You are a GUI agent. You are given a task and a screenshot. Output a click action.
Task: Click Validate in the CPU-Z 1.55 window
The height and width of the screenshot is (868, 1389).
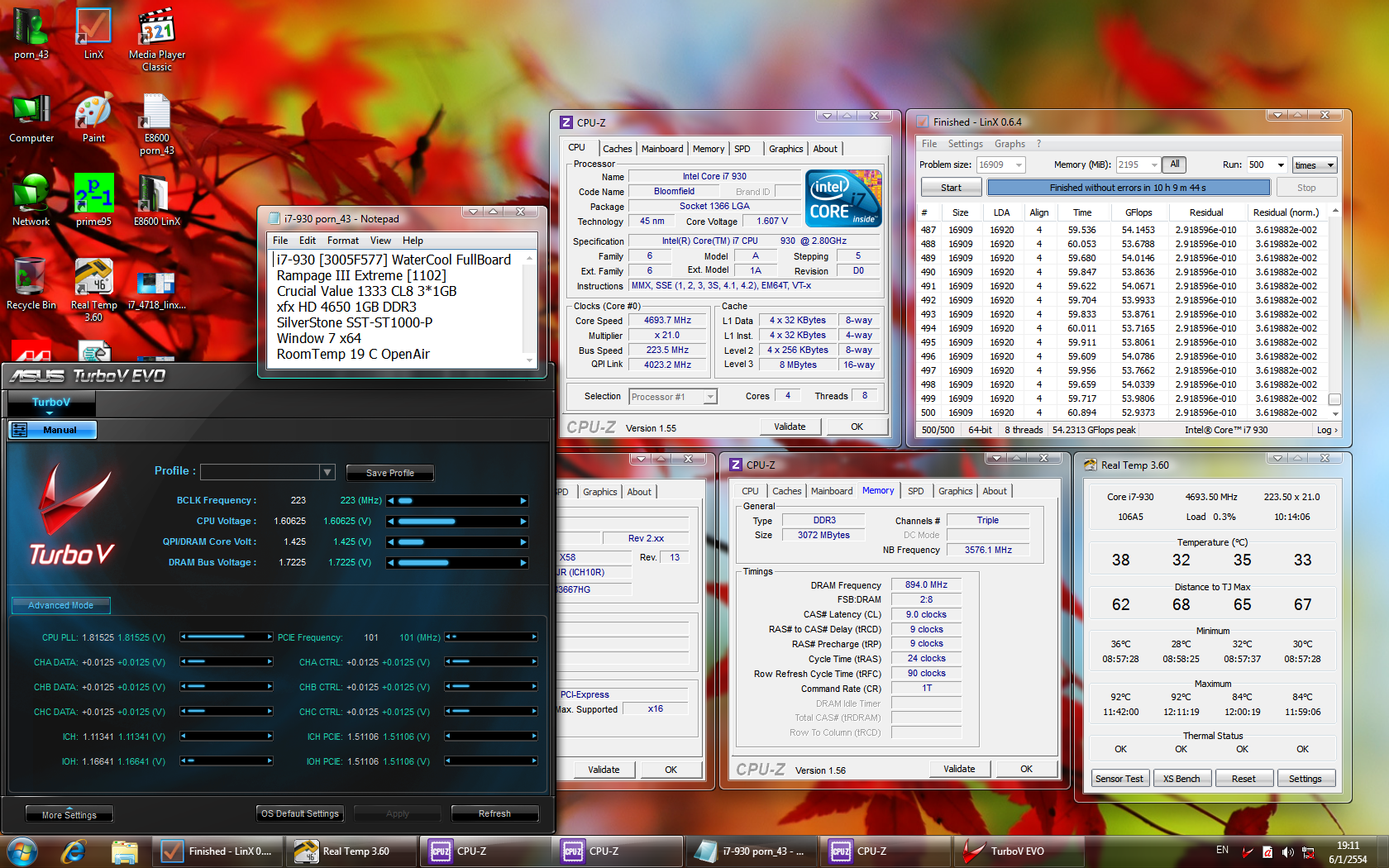click(x=790, y=427)
